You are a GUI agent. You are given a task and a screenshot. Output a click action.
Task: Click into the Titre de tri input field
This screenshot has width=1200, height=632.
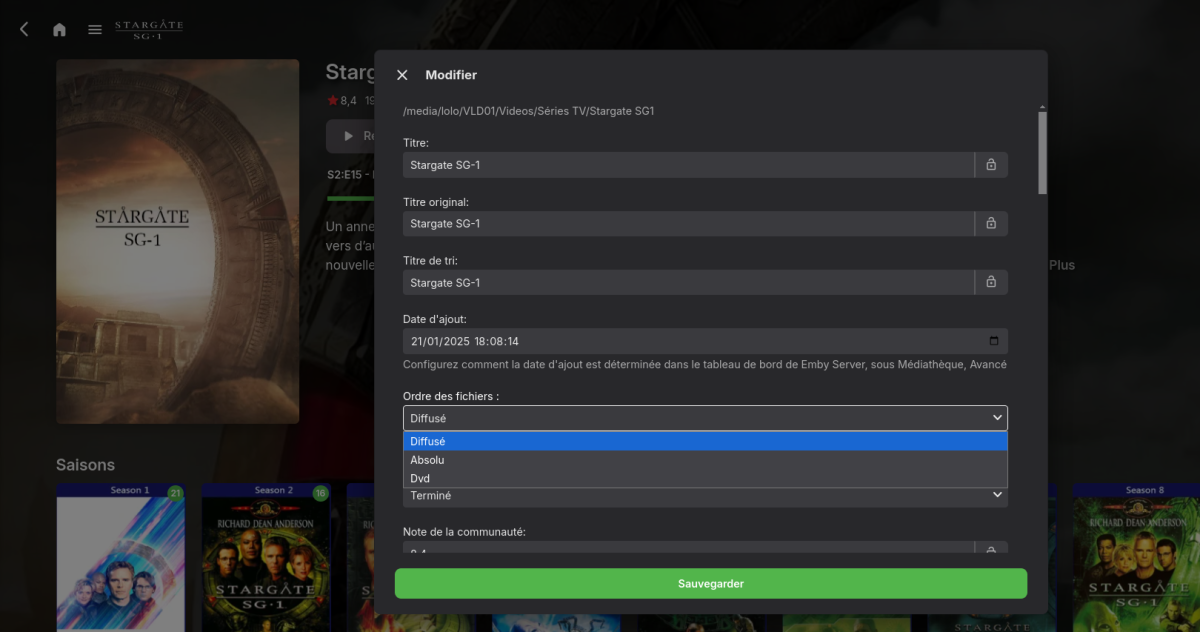(x=688, y=283)
